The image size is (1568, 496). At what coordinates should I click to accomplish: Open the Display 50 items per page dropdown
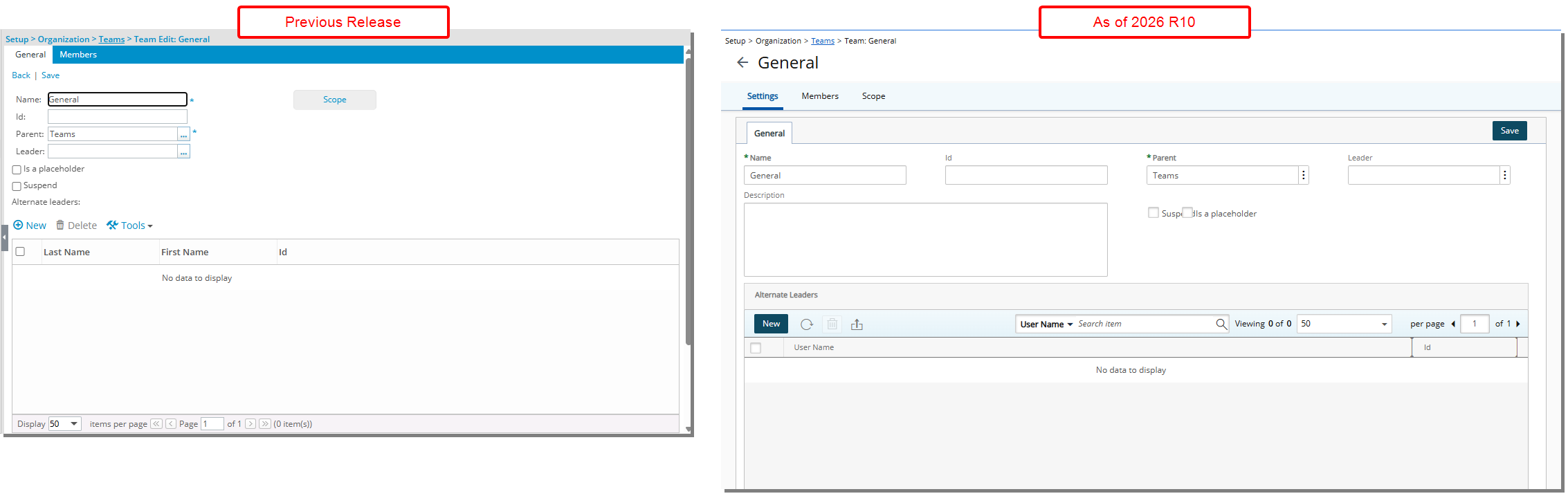pos(65,424)
